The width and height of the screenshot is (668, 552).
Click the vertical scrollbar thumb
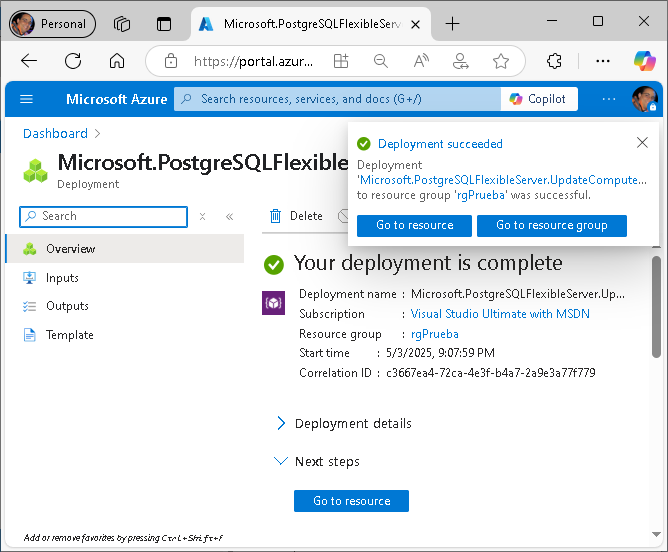(x=656, y=307)
